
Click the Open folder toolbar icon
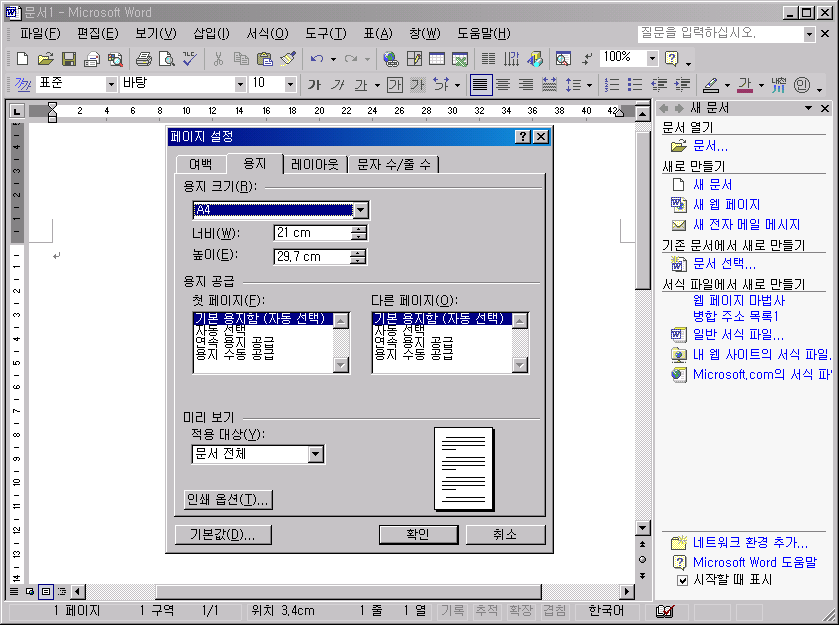tap(45, 58)
